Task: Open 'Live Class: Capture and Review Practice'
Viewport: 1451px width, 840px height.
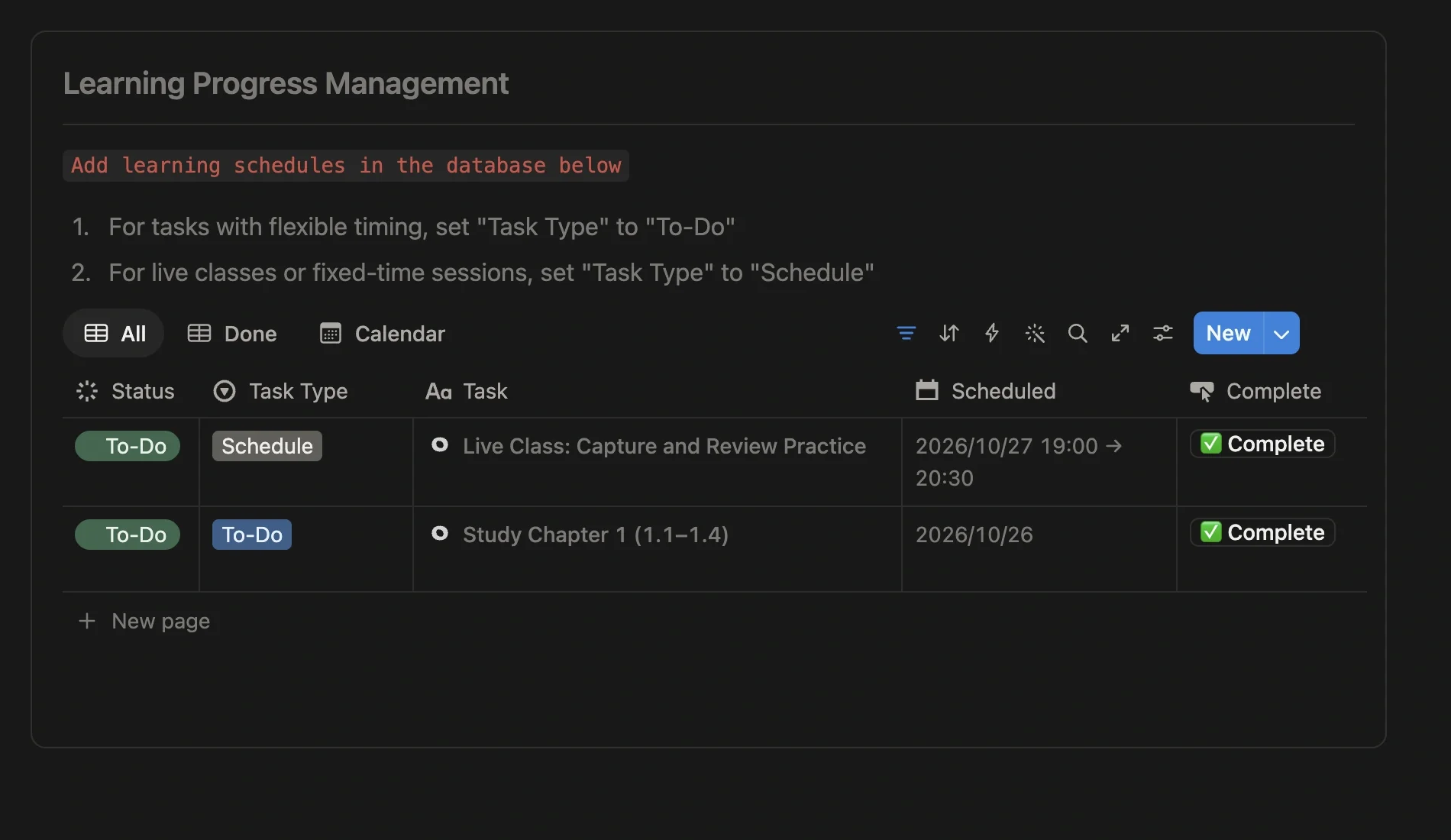Action: tap(664, 446)
